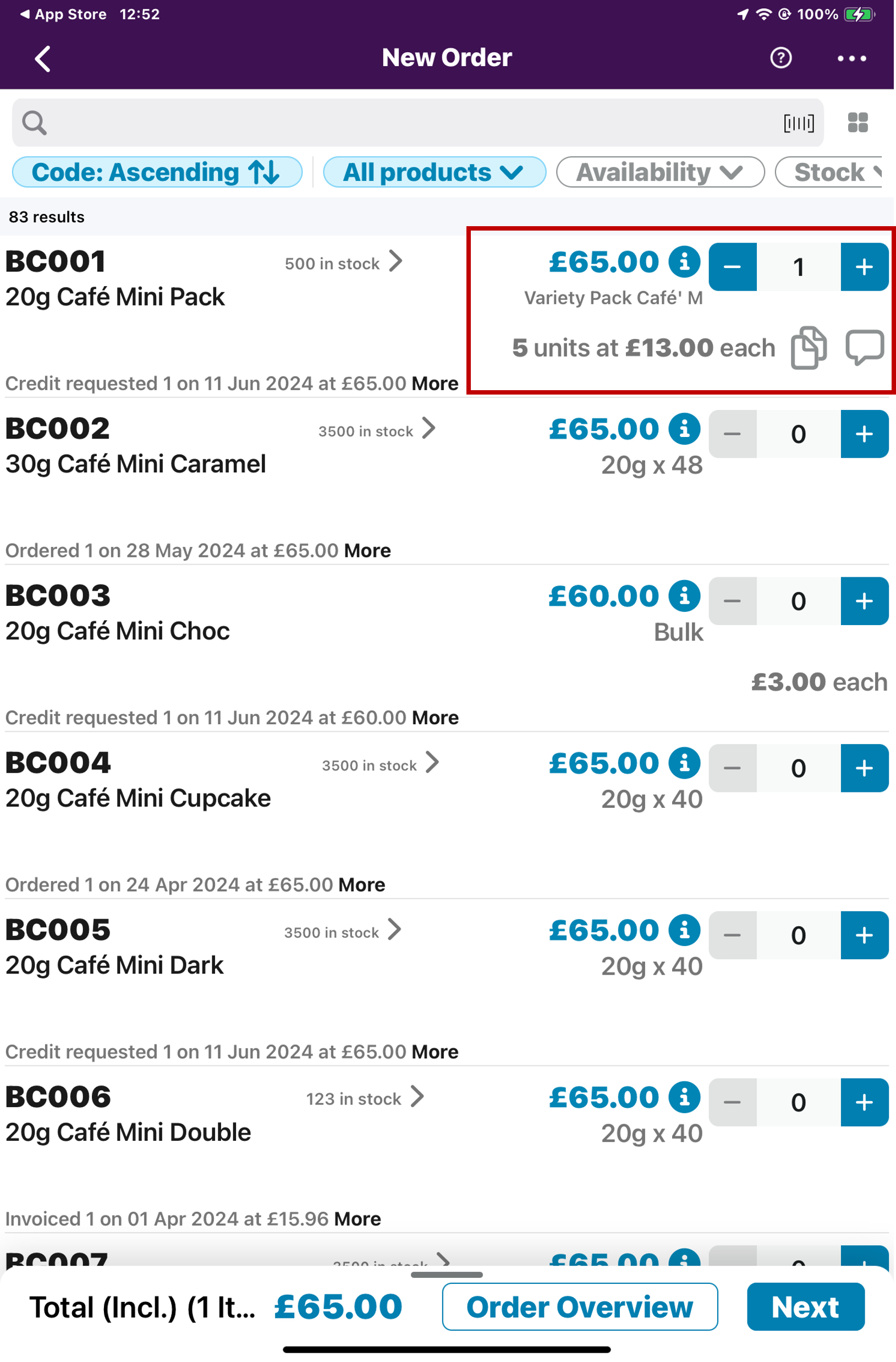Open info icon for BC001 price
Screen dimensions: 896x1362
point(684,261)
